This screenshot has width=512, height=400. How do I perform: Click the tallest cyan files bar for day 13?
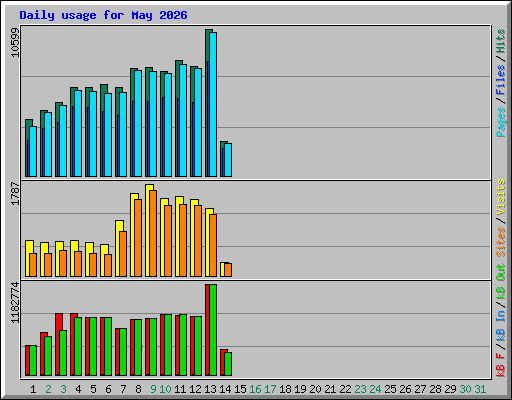(213, 104)
